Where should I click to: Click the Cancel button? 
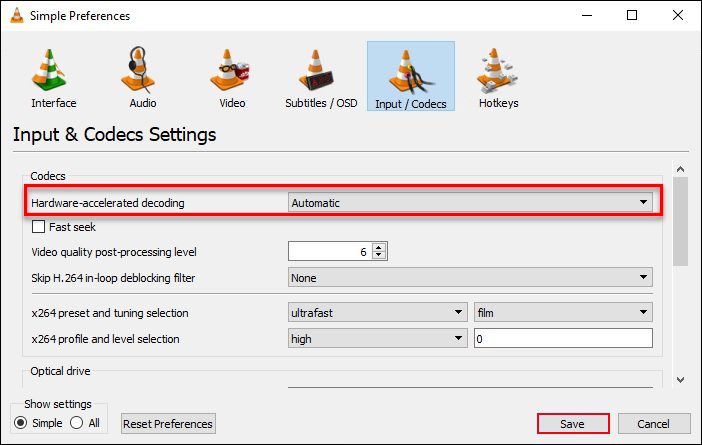tap(654, 424)
